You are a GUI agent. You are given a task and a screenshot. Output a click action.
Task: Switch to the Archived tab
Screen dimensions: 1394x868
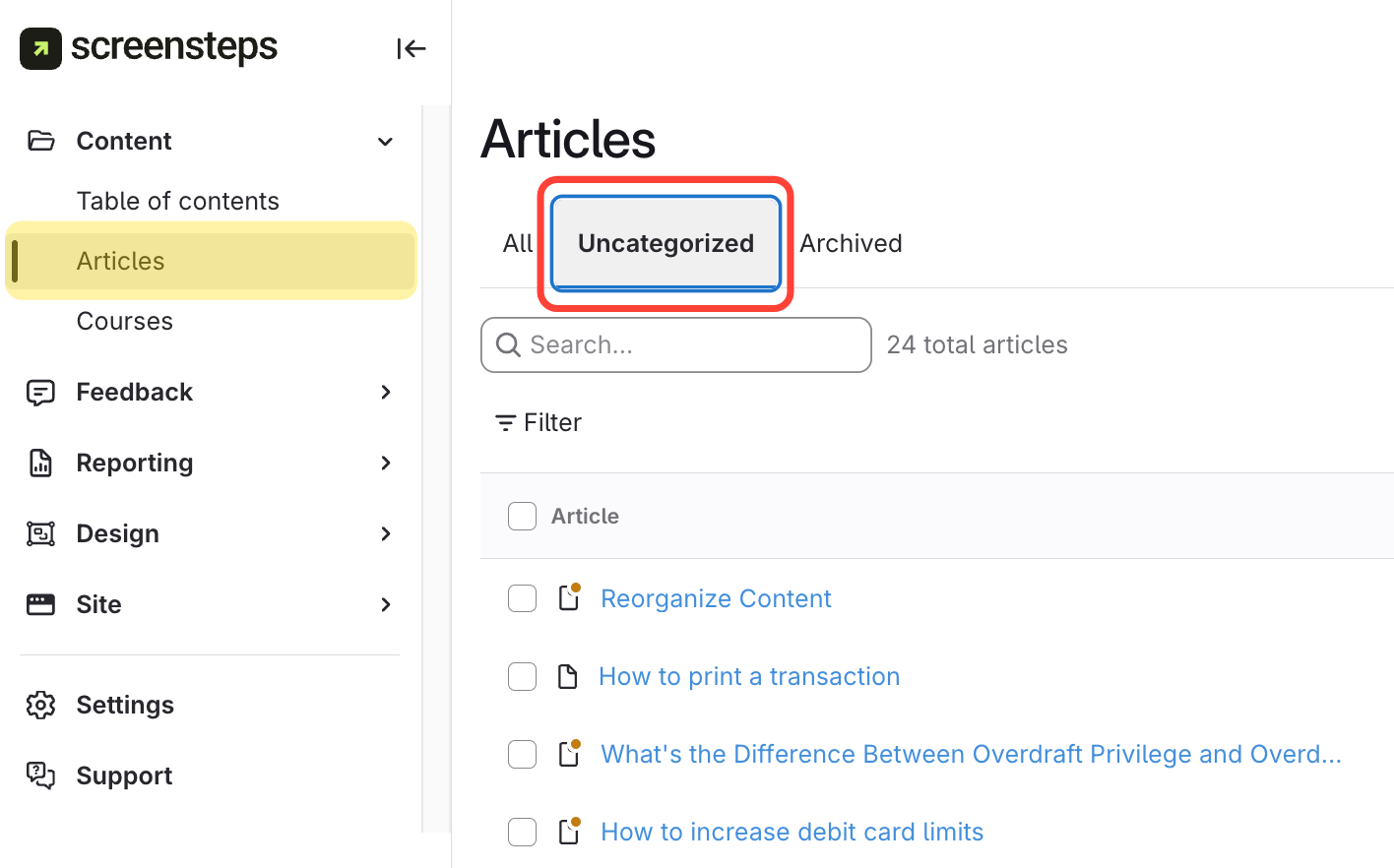coord(851,243)
